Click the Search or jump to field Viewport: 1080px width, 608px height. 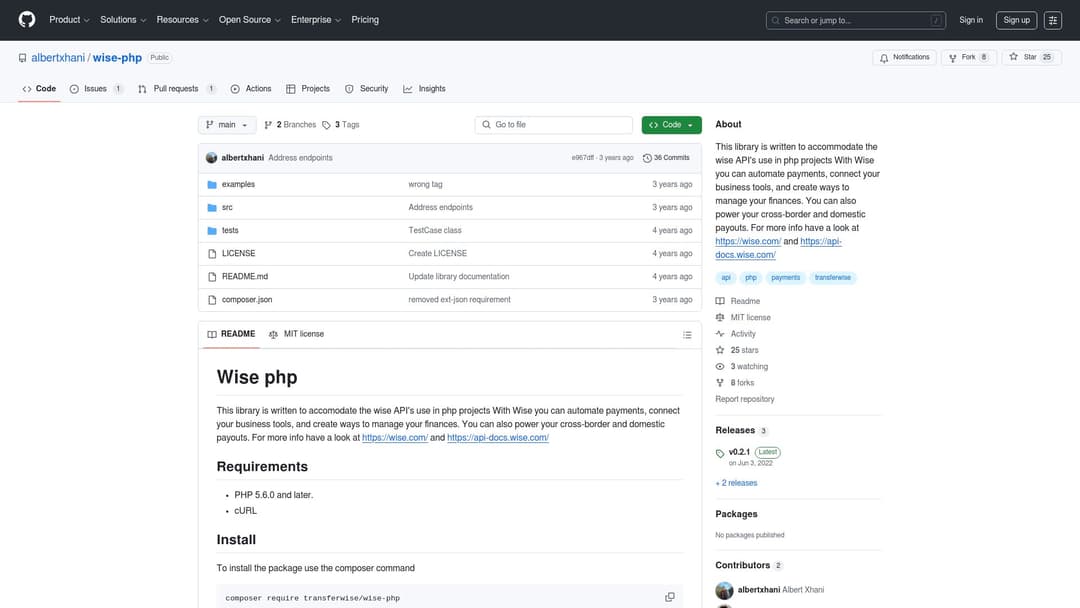click(855, 20)
